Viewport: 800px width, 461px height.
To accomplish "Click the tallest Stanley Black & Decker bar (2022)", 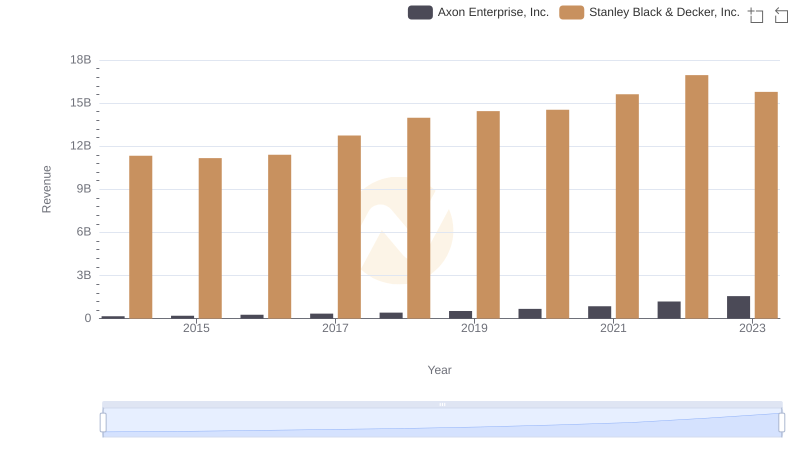I will tap(696, 197).
